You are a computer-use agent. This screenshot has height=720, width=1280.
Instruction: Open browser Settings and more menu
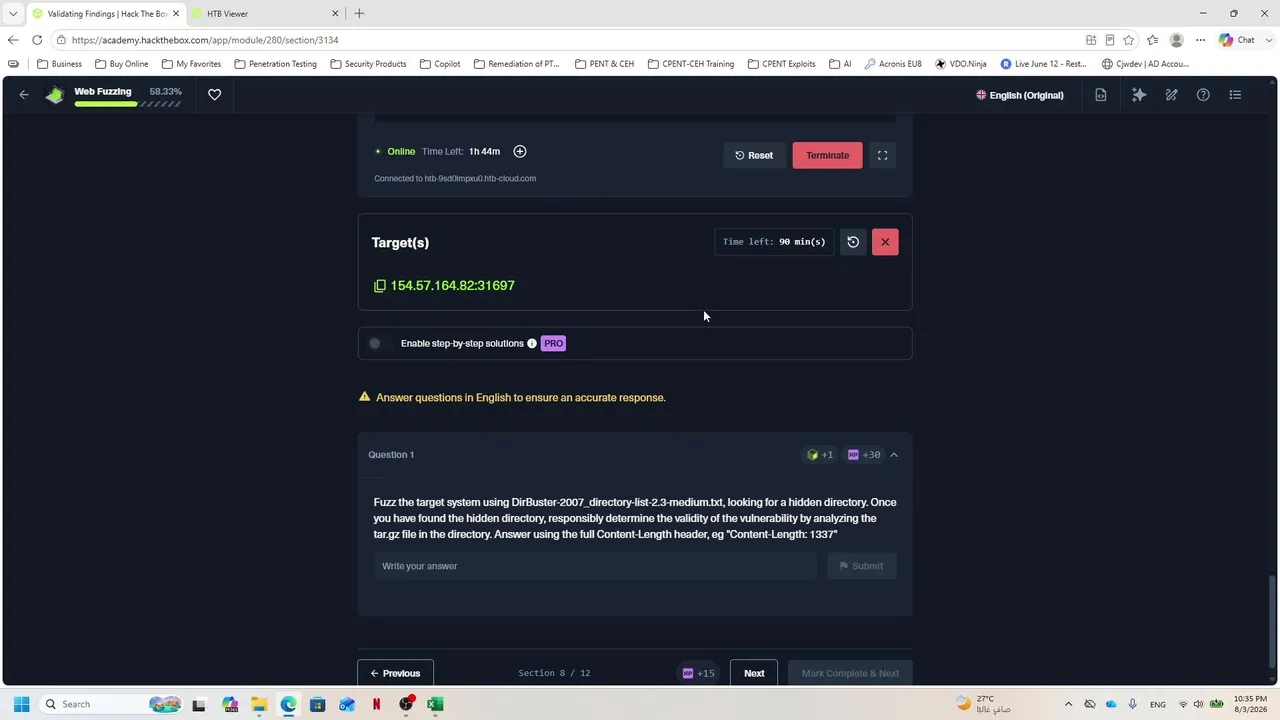[x=1200, y=40]
